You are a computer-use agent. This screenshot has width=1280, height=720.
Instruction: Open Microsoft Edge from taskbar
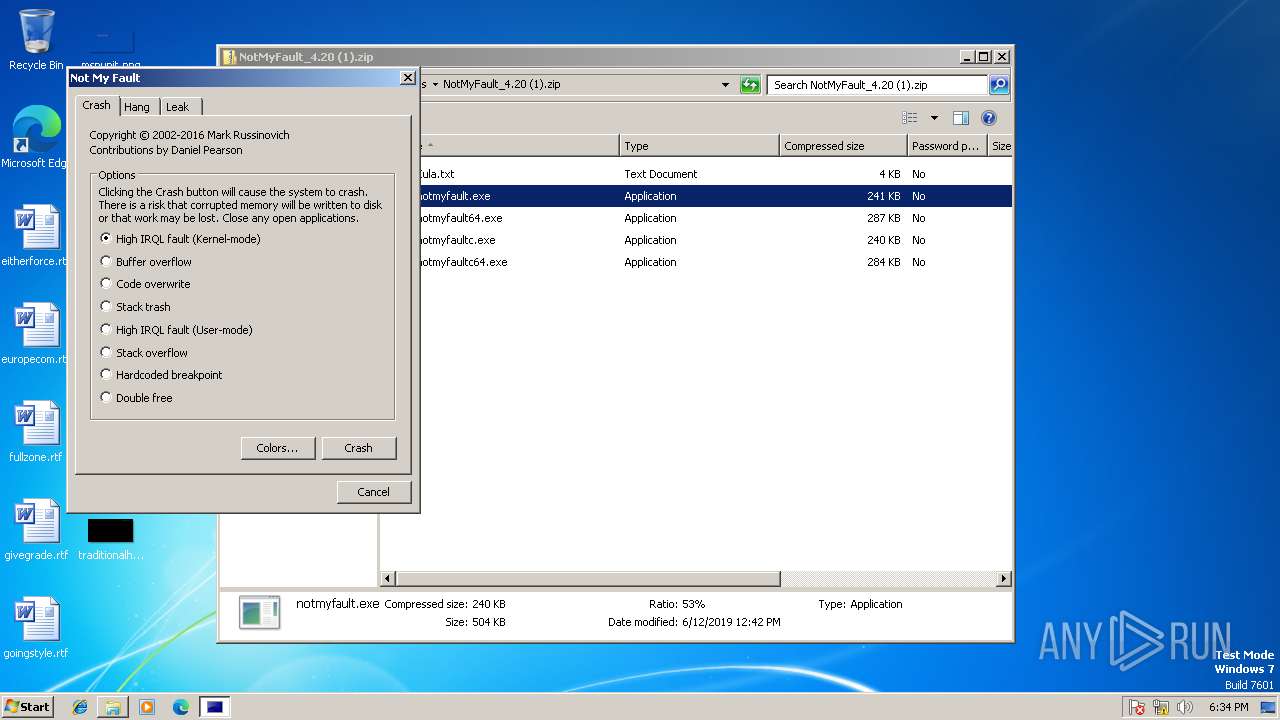coord(181,707)
